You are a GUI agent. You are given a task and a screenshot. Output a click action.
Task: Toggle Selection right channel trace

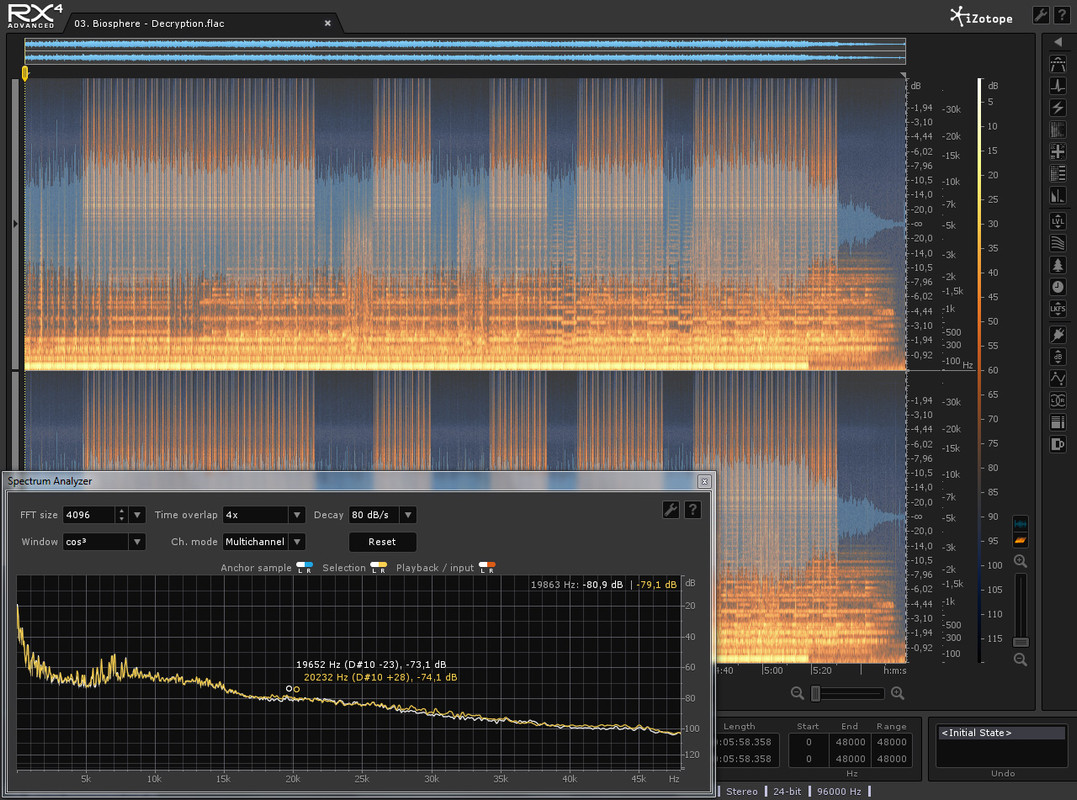click(383, 567)
